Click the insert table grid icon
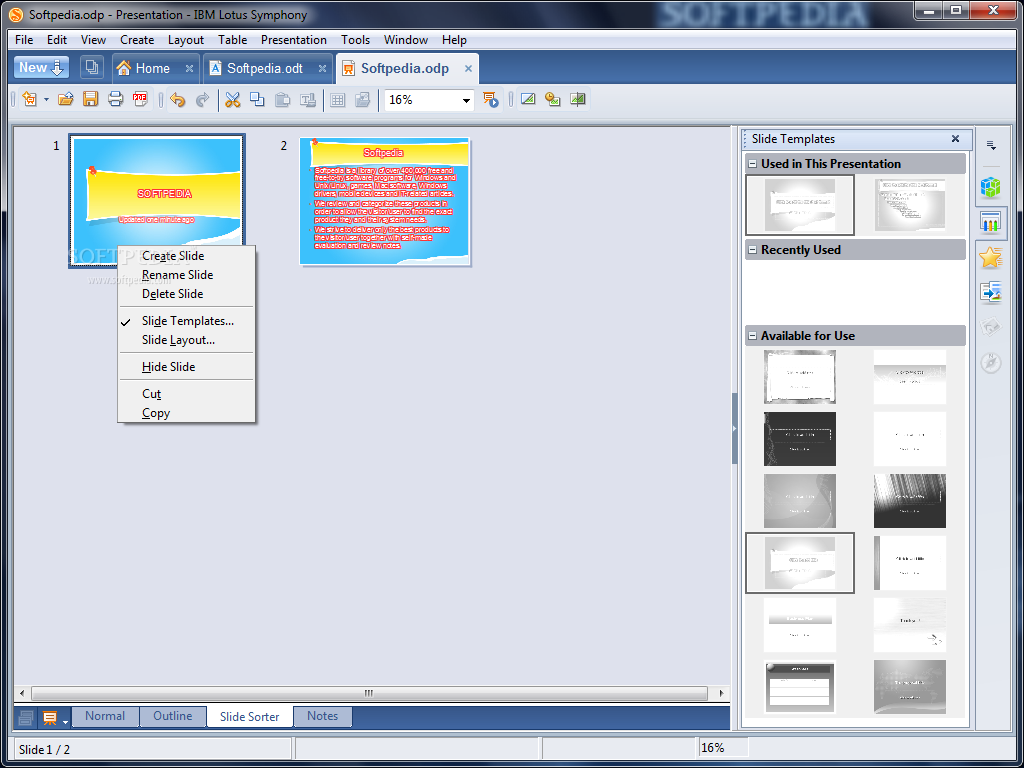The image size is (1024, 768). coord(338,99)
